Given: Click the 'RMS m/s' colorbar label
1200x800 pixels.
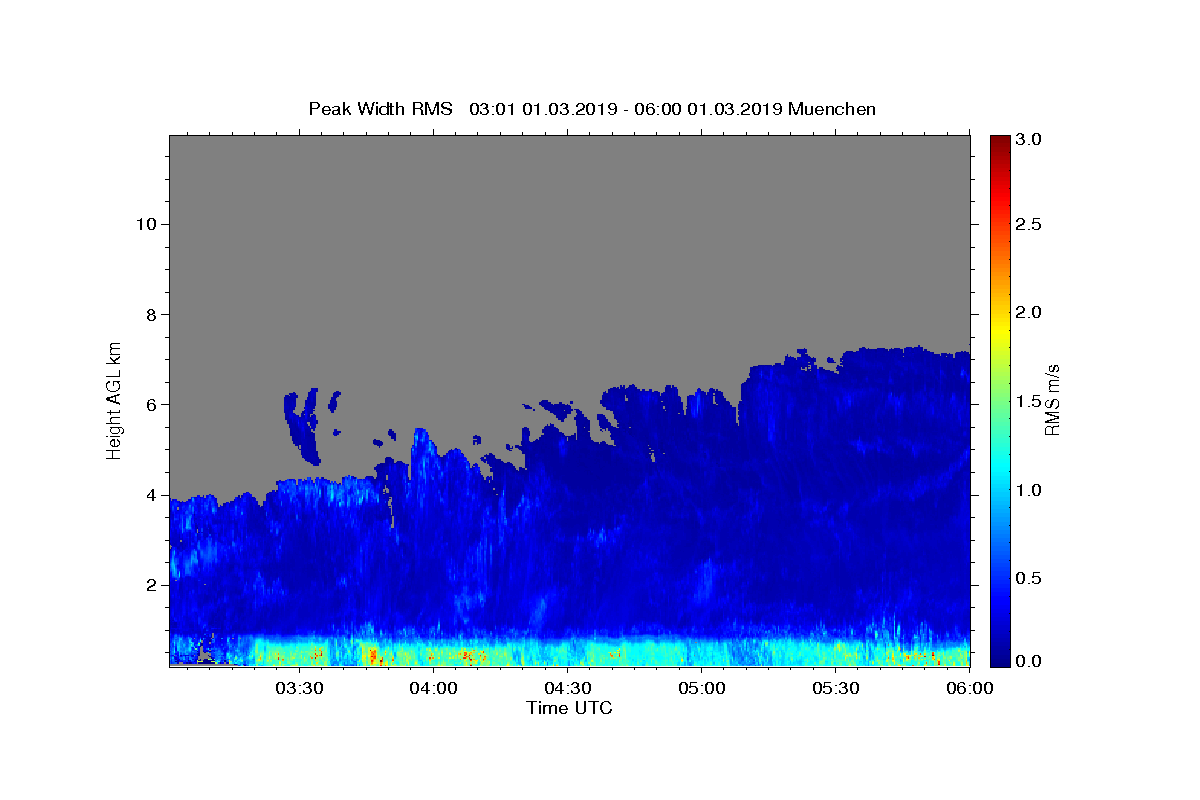Looking at the screenshot, I should (x=1051, y=399).
